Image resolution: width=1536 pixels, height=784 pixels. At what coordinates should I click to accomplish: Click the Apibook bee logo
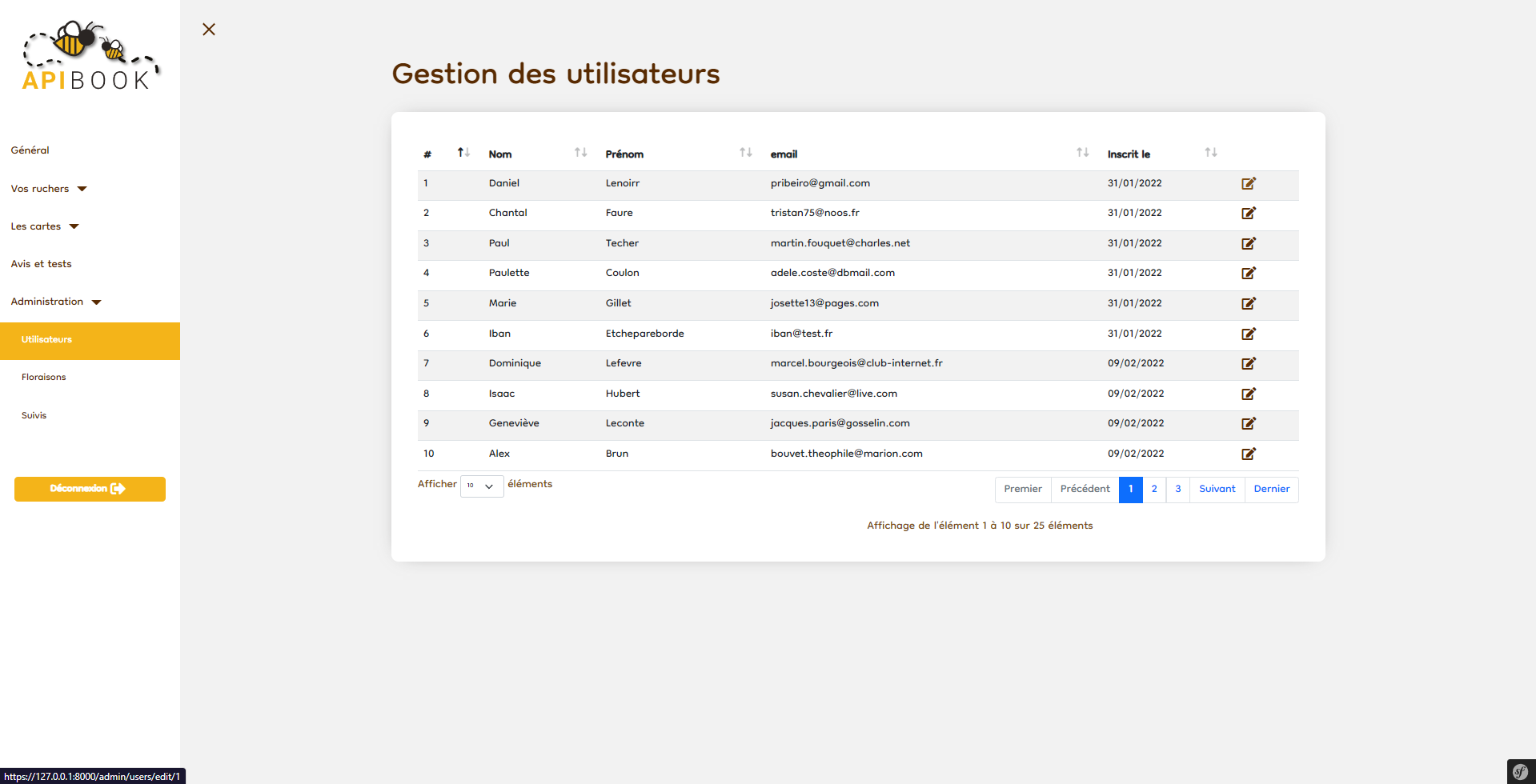pyautogui.click(x=90, y=56)
